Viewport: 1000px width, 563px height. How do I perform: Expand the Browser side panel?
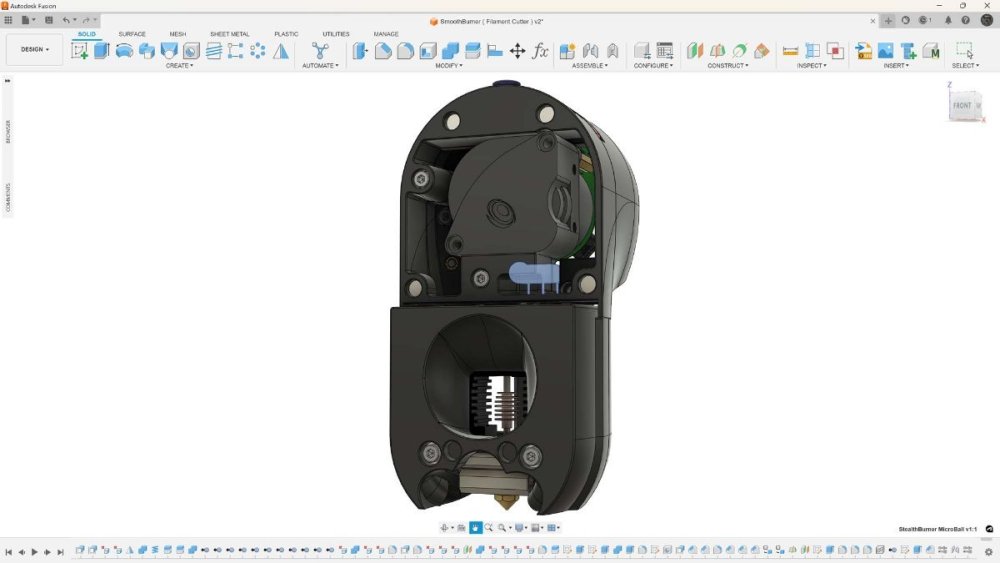point(8,131)
